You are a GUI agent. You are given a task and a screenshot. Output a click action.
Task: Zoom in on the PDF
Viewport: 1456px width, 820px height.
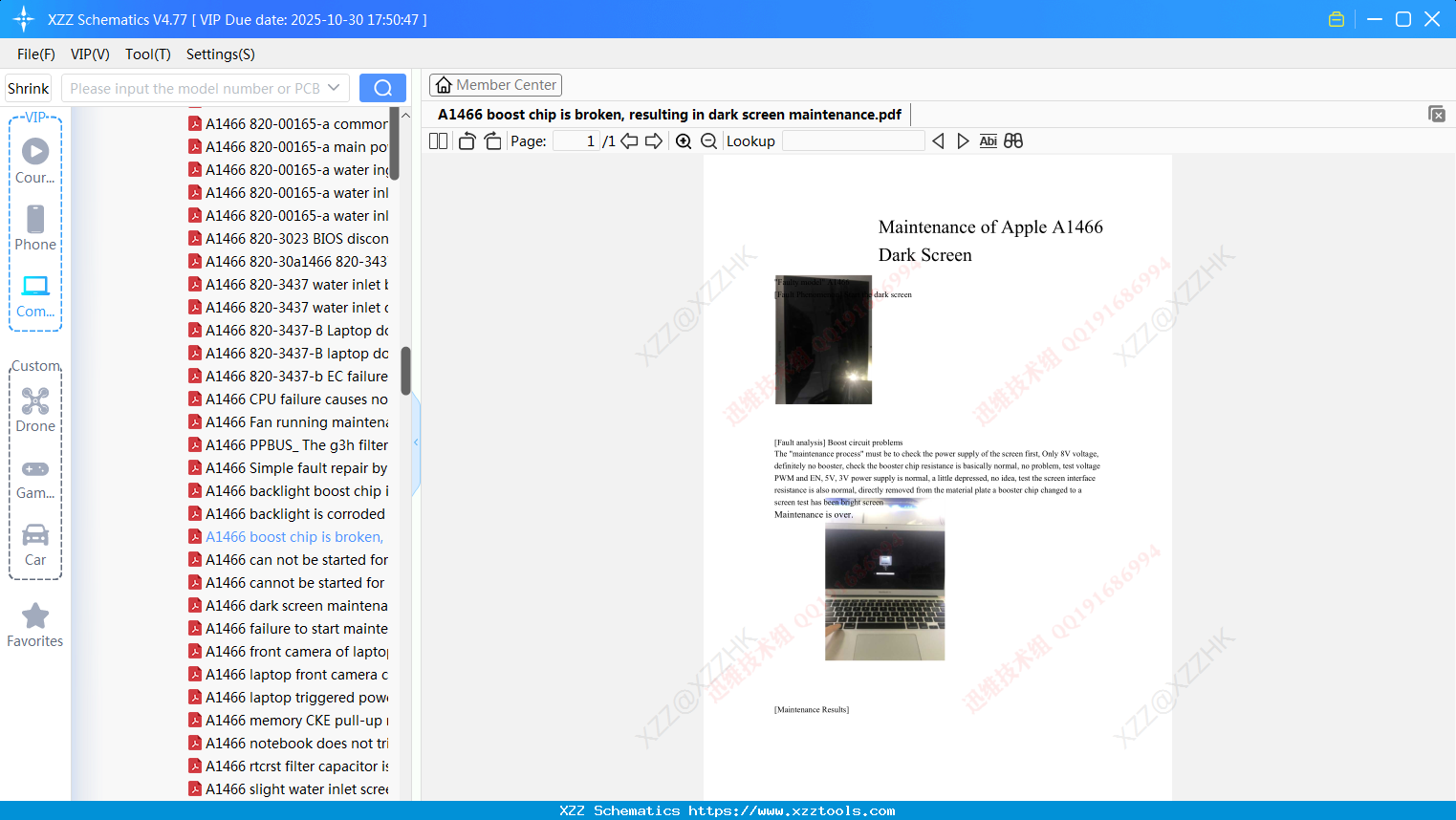(684, 141)
